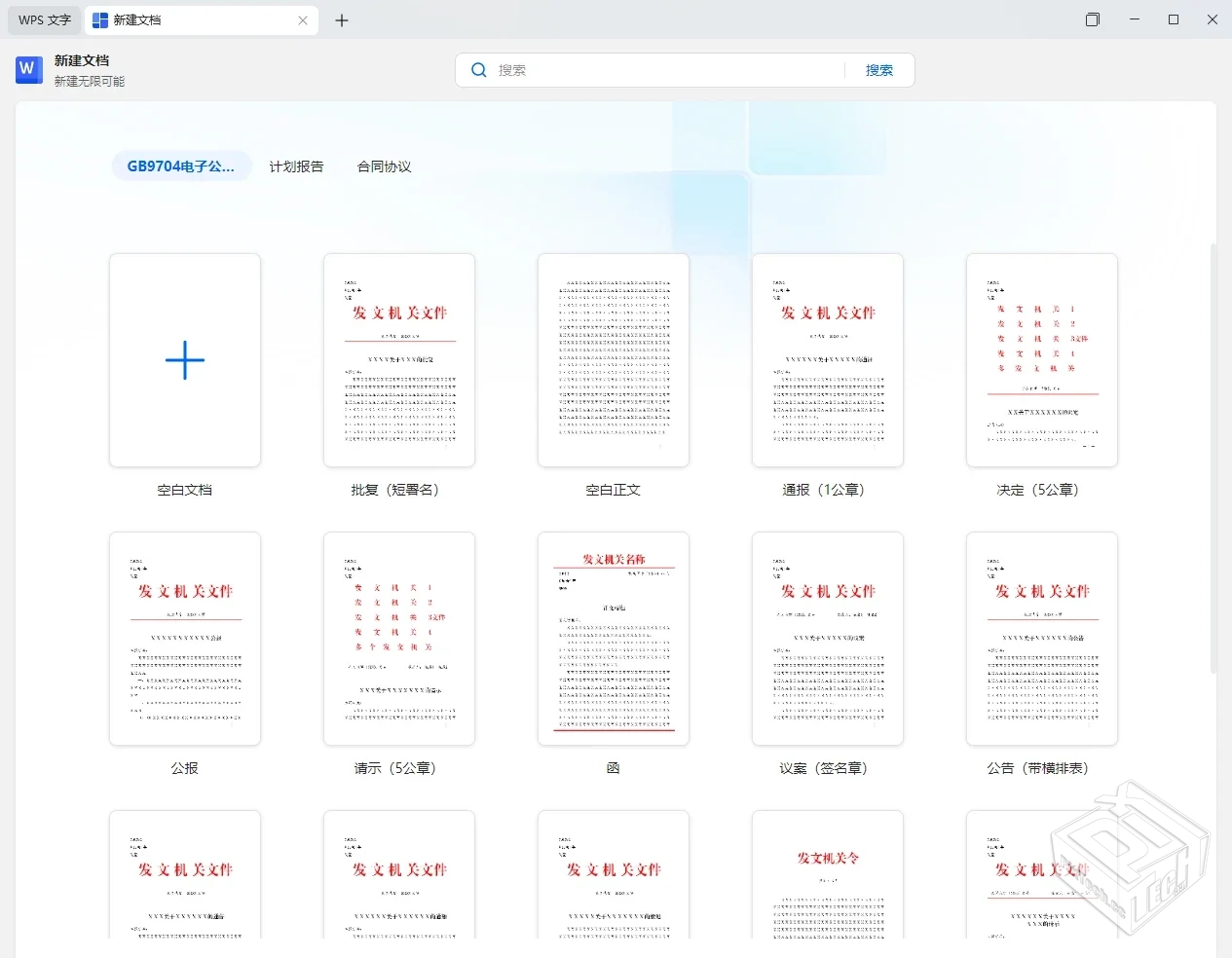This screenshot has height=958, width=1232.
Task: Click the WPS 文字 logo icon
Action: click(x=28, y=69)
